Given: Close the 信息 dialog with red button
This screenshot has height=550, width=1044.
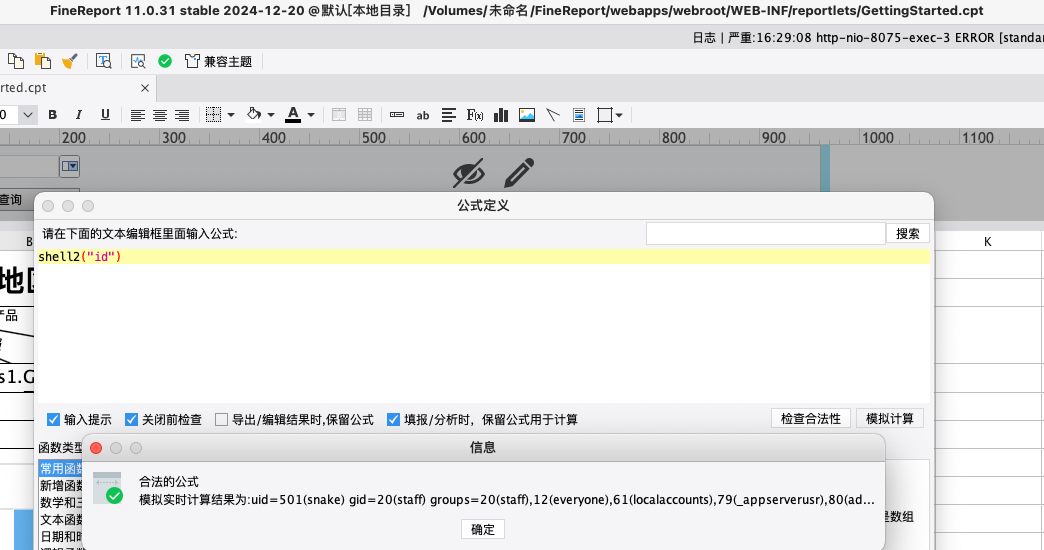Looking at the screenshot, I should click(96, 448).
